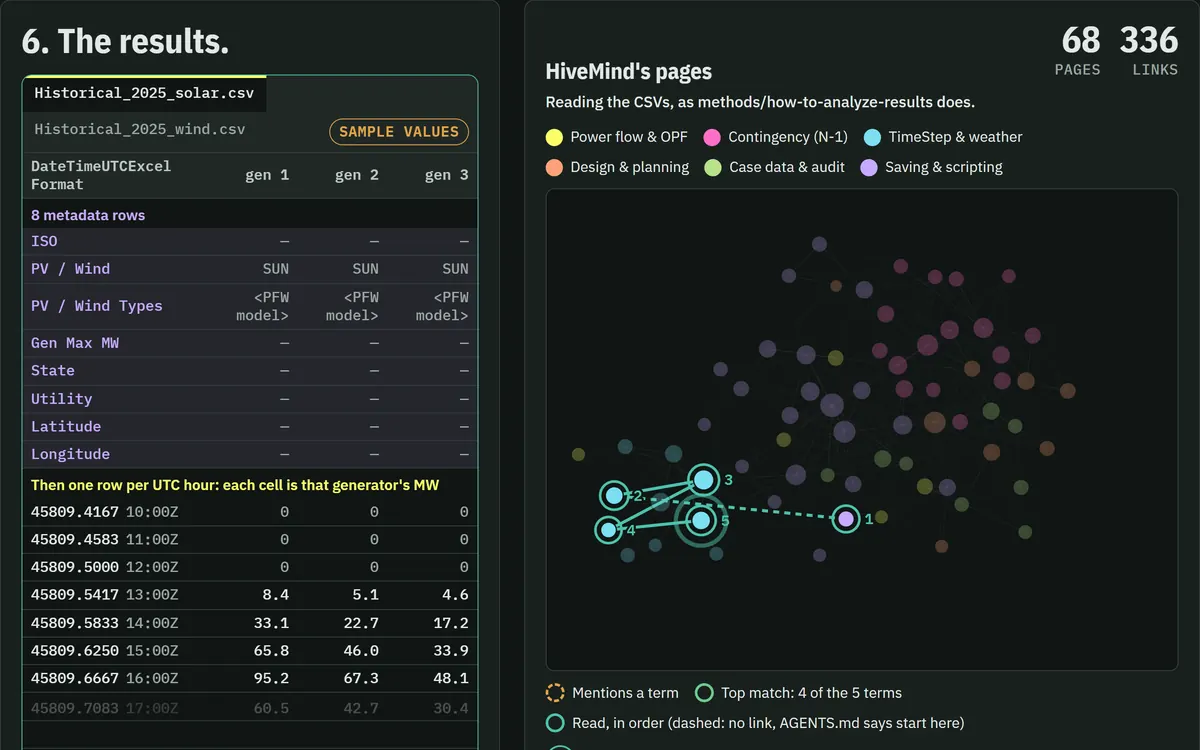
Task: Click the Utility metadata row label
Action: tap(62, 399)
